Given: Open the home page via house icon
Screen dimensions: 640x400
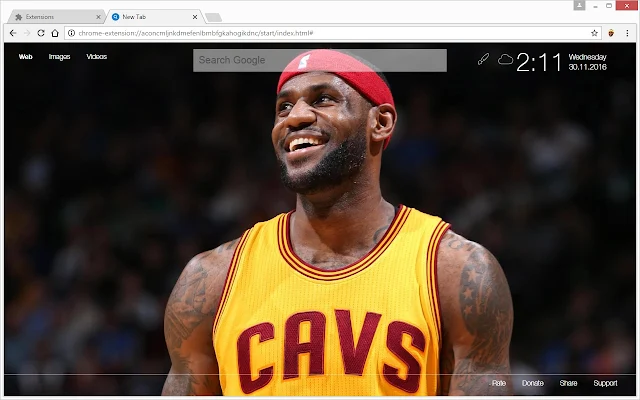Looking at the screenshot, I should [55, 33].
